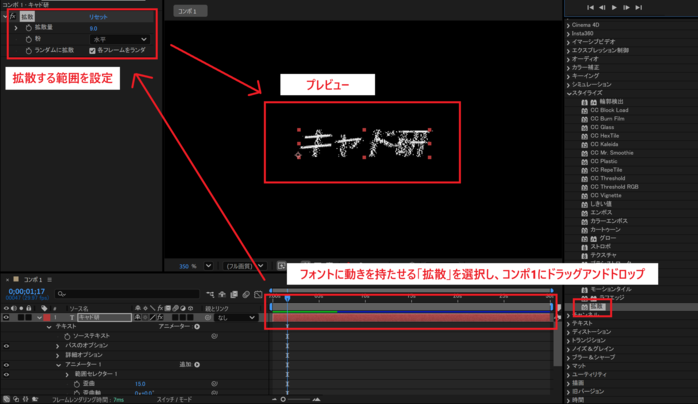Click the stopwatch beside ソーステキスト
Image resolution: width=698 pixels, height=404 pixels.
(67, 336)
